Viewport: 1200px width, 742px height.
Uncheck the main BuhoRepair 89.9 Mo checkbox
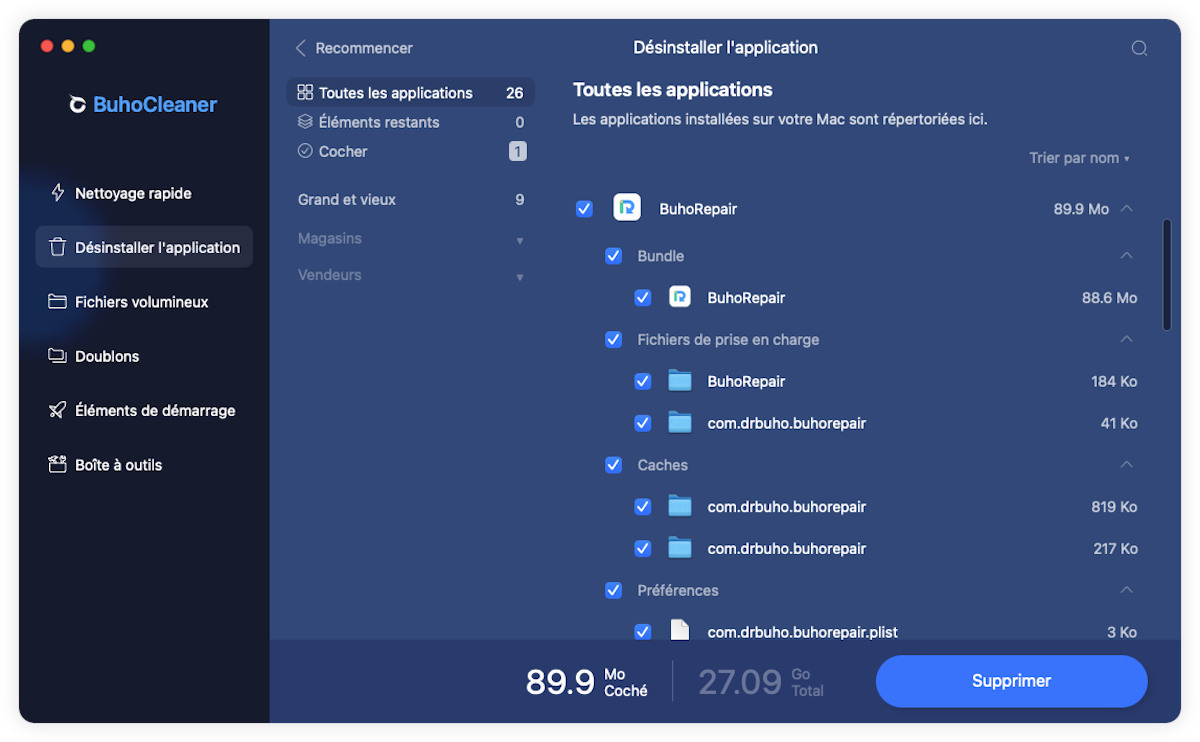click(584, 209)
